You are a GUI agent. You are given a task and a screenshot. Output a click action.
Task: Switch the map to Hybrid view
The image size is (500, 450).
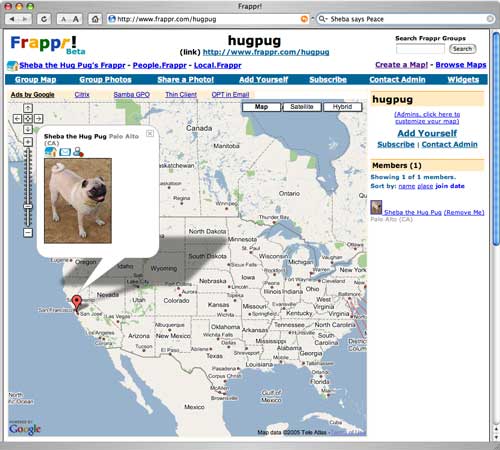[x=342, y=107]
